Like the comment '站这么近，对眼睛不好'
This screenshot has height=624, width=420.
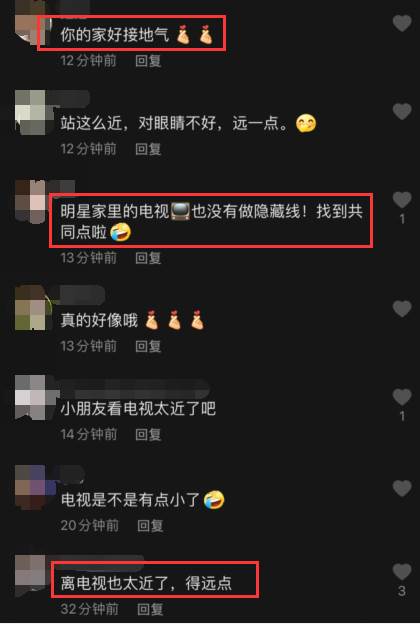pos(402,111)
